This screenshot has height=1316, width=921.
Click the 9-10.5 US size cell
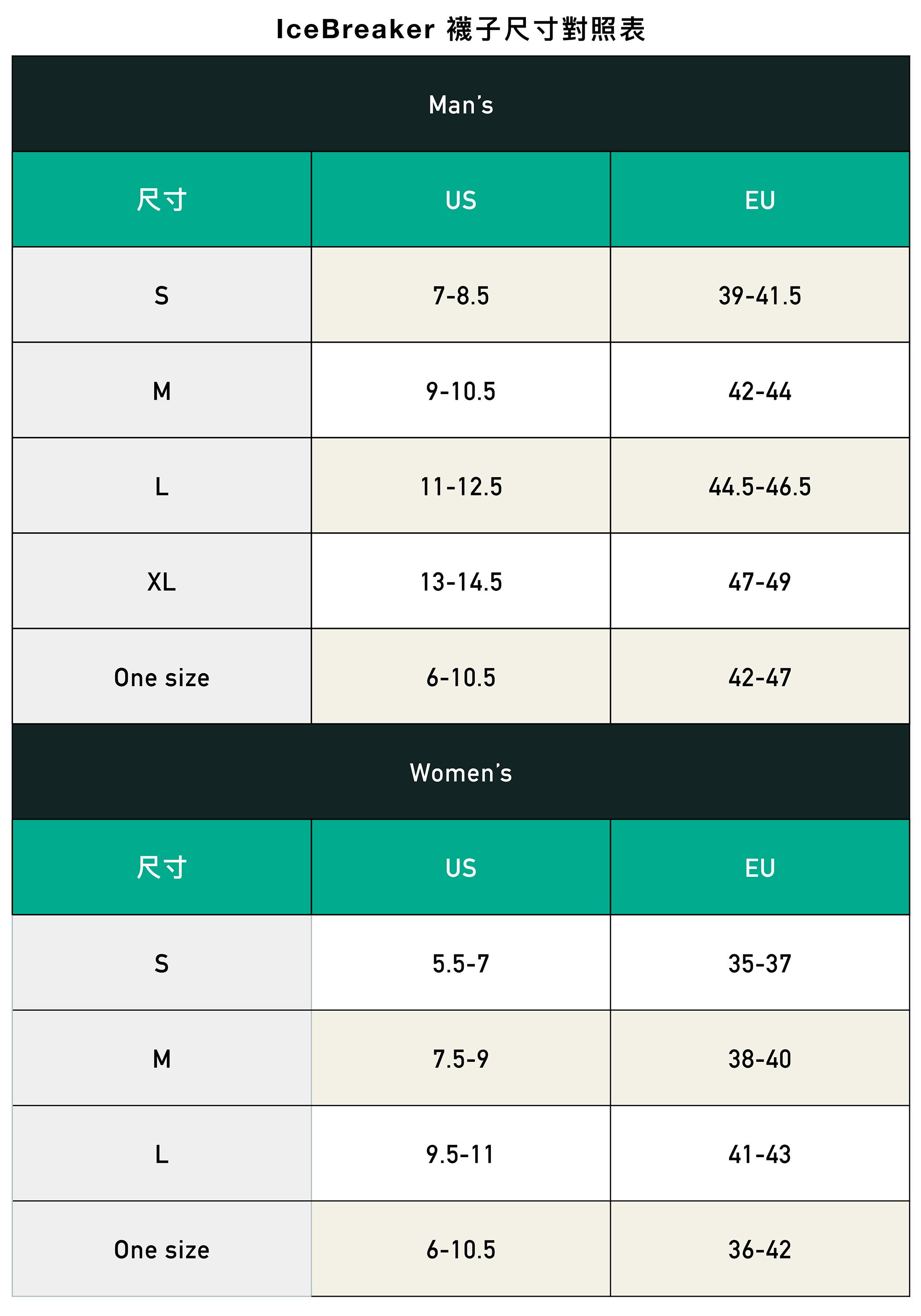tap(460, 391)
